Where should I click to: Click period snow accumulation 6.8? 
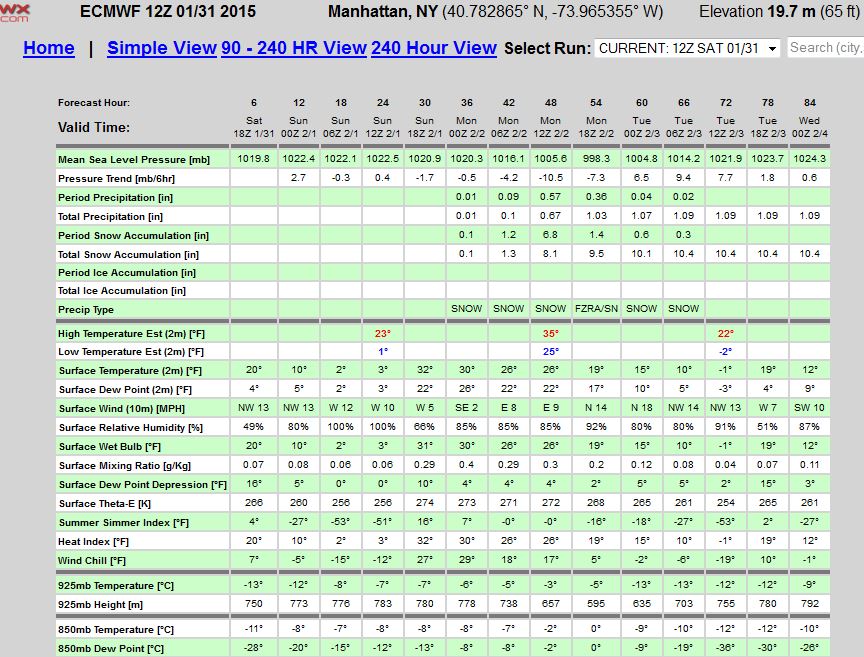click(x=550, y=235)
